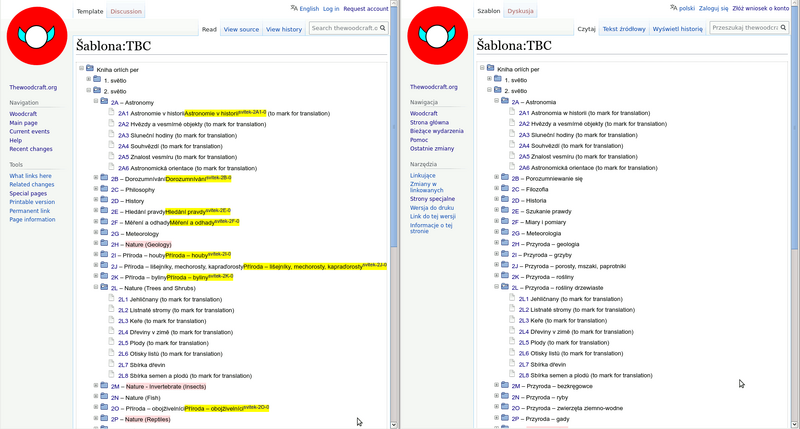800x429 pixels.
Task: Click the page icon beside 2L5 Plody in the right pane
Action: coord(512,341)
